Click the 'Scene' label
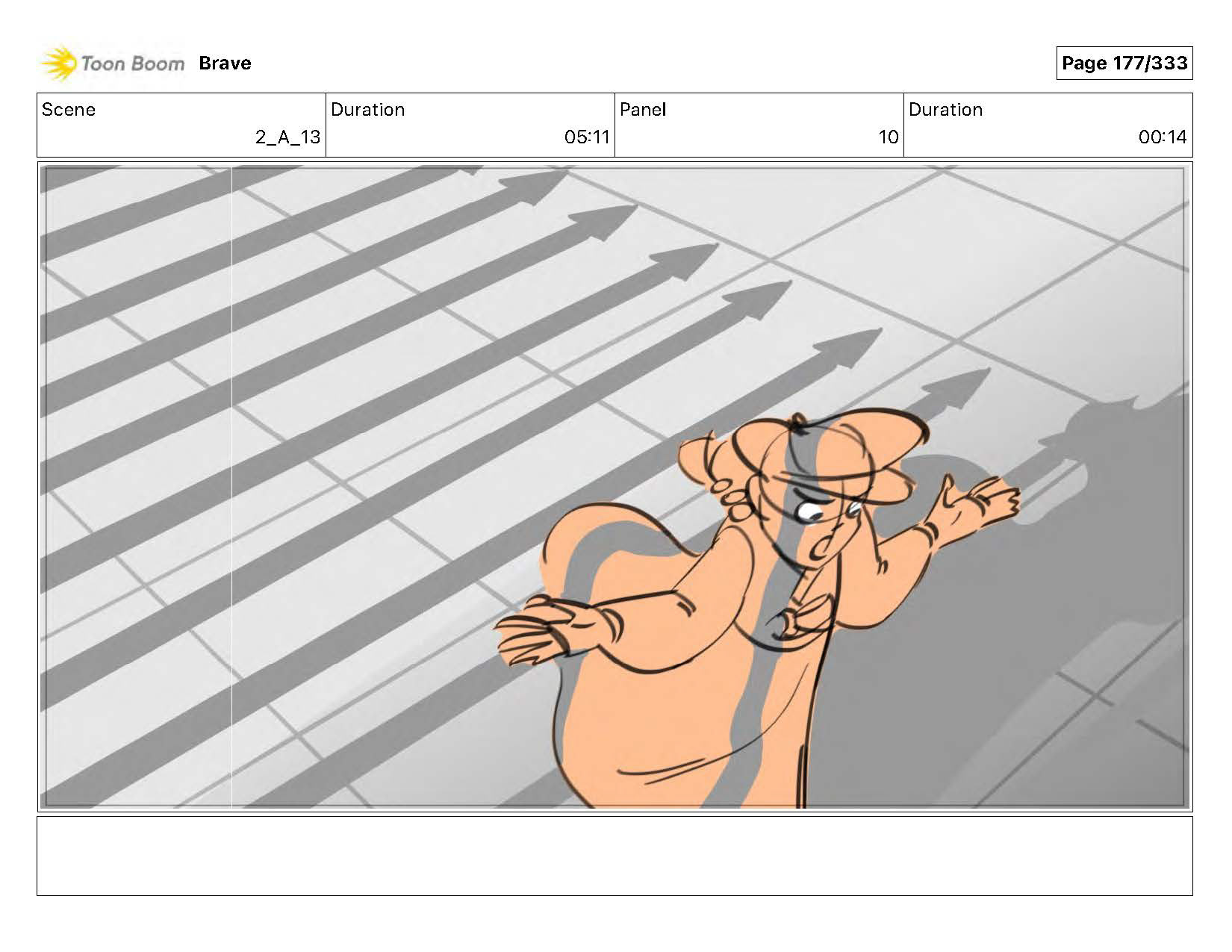This screenshot has height=952, width=1232. [x=69, y=110]
